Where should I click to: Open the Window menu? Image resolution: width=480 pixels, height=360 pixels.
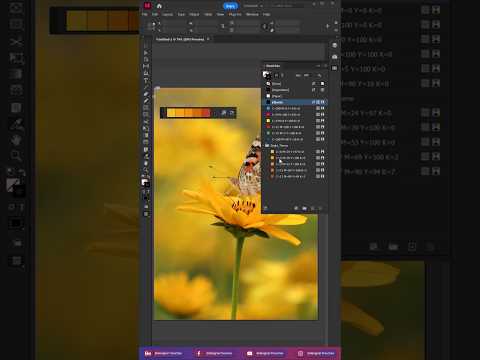(252, 14)
